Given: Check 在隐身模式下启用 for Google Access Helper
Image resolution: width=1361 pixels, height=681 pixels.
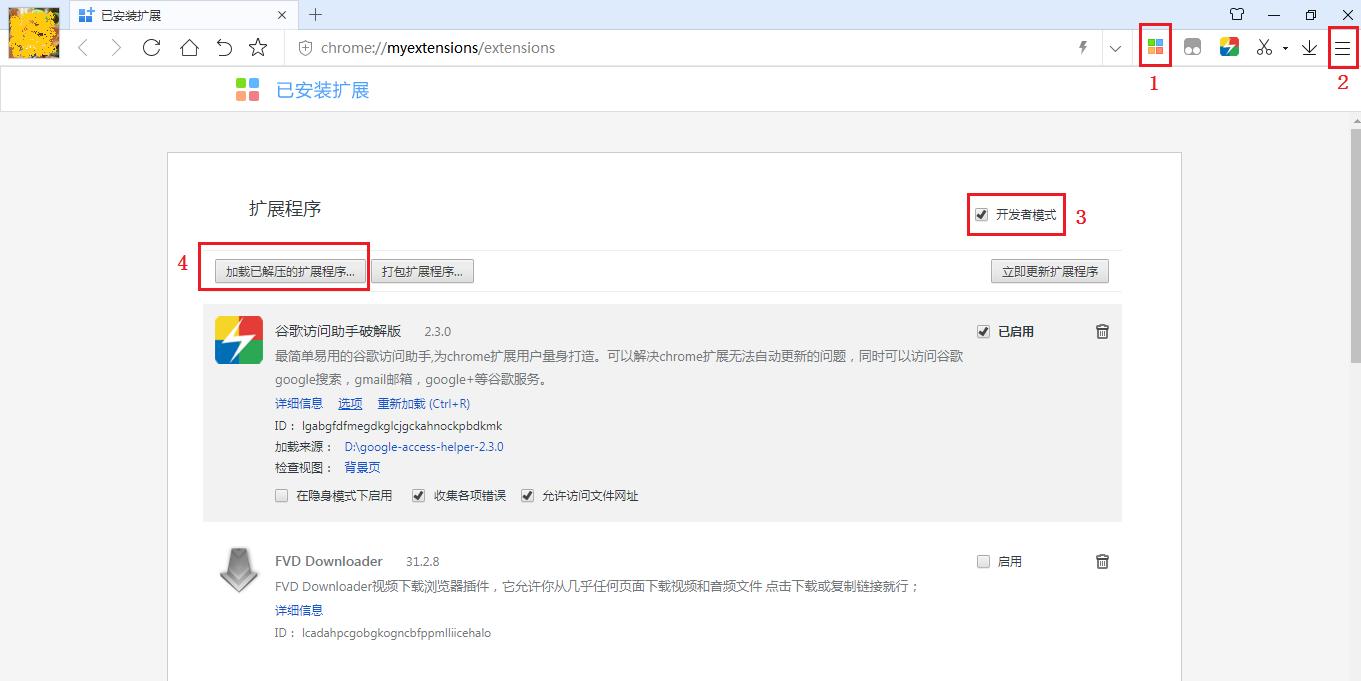Looking at the screenshot, I should point(281,495).
